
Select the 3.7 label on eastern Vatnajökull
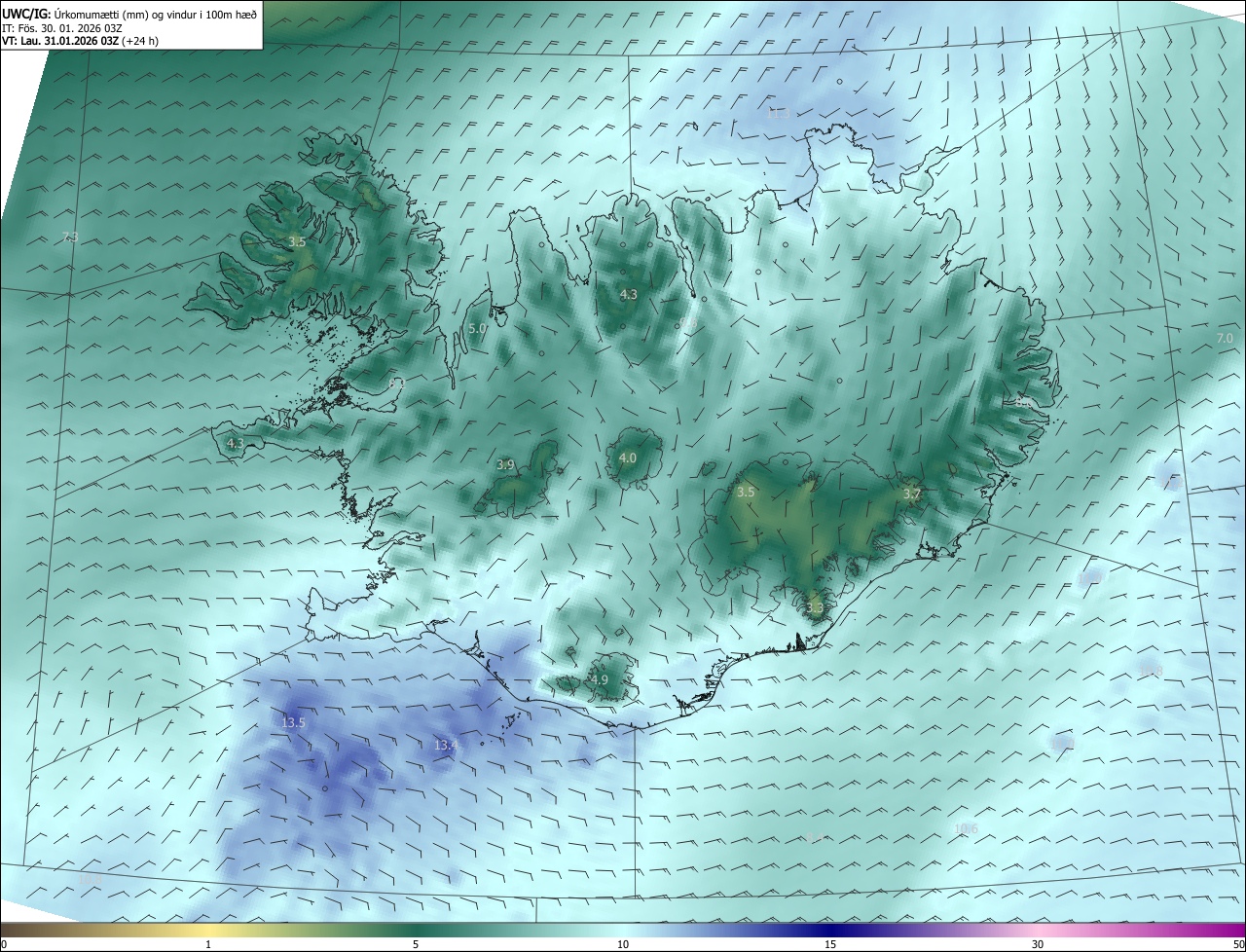click(x=911, y=494)
